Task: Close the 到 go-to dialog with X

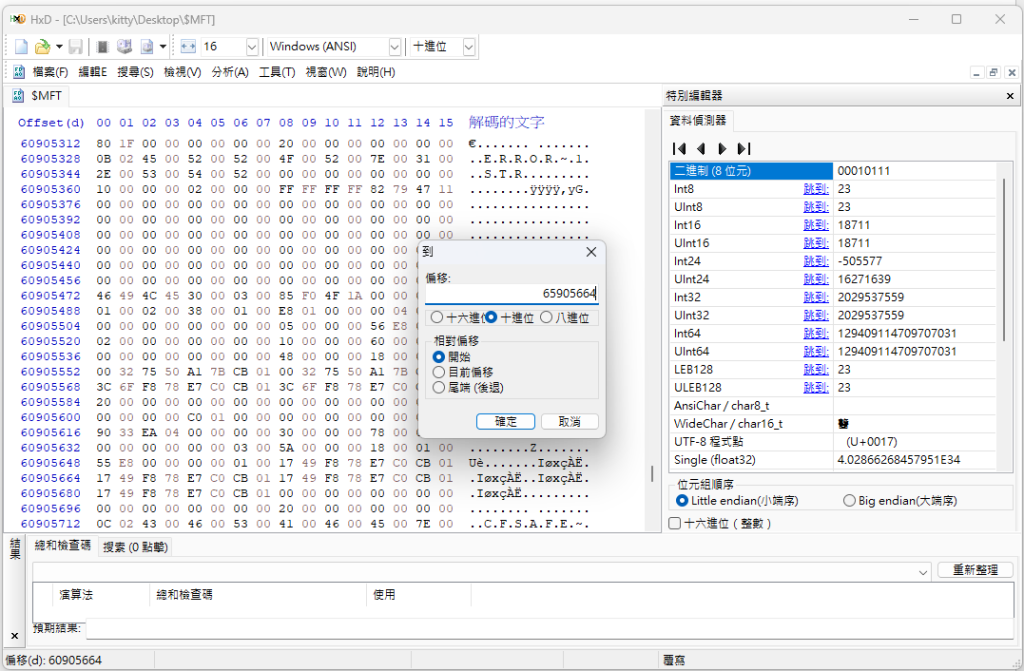Action: click(591, 252)
